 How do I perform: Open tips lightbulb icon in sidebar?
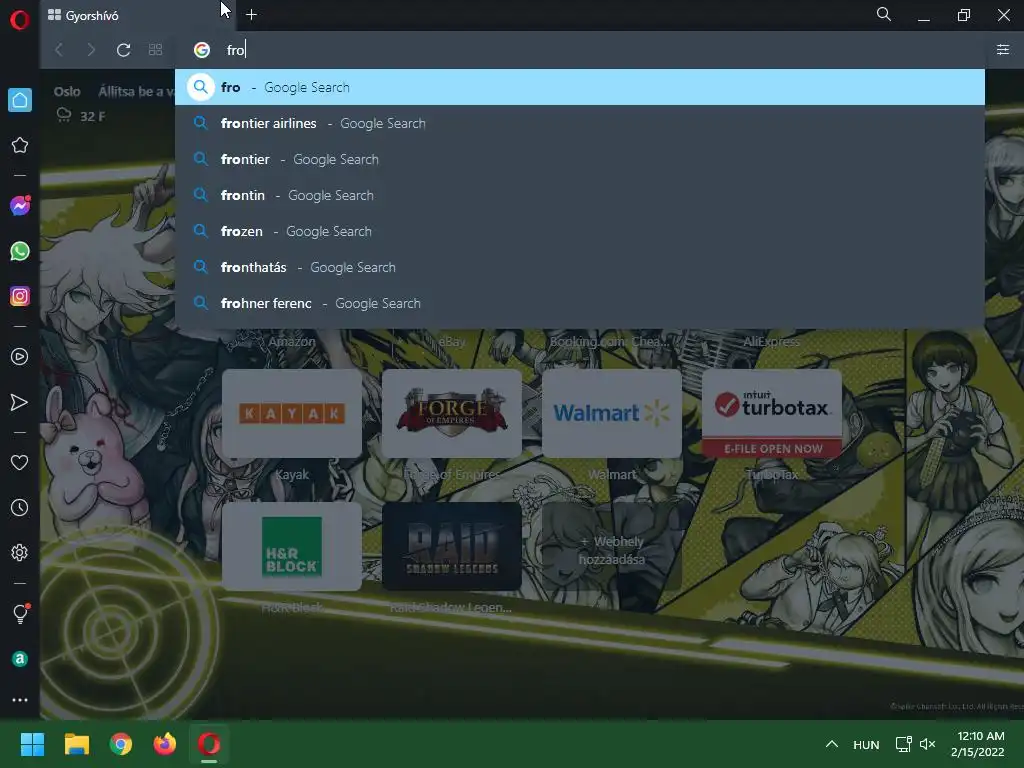pyautogui.click(x=20, y=613)
